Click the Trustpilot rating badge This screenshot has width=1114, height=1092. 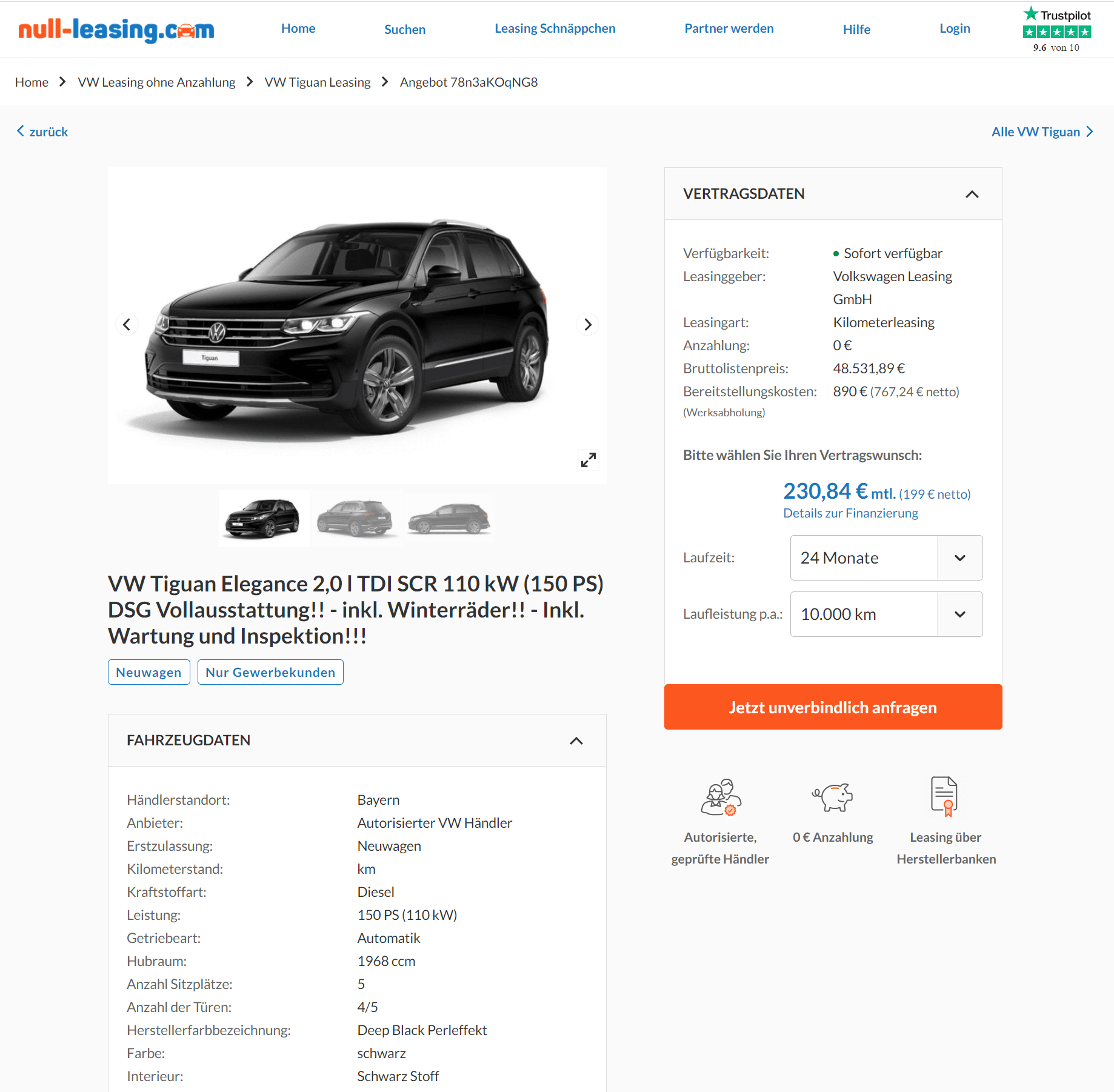click(1056, 30)
